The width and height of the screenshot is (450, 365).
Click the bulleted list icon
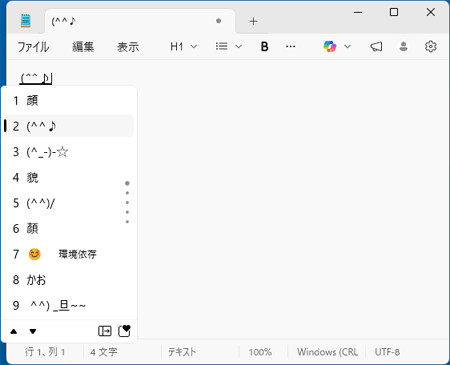[x=221, y=46]
